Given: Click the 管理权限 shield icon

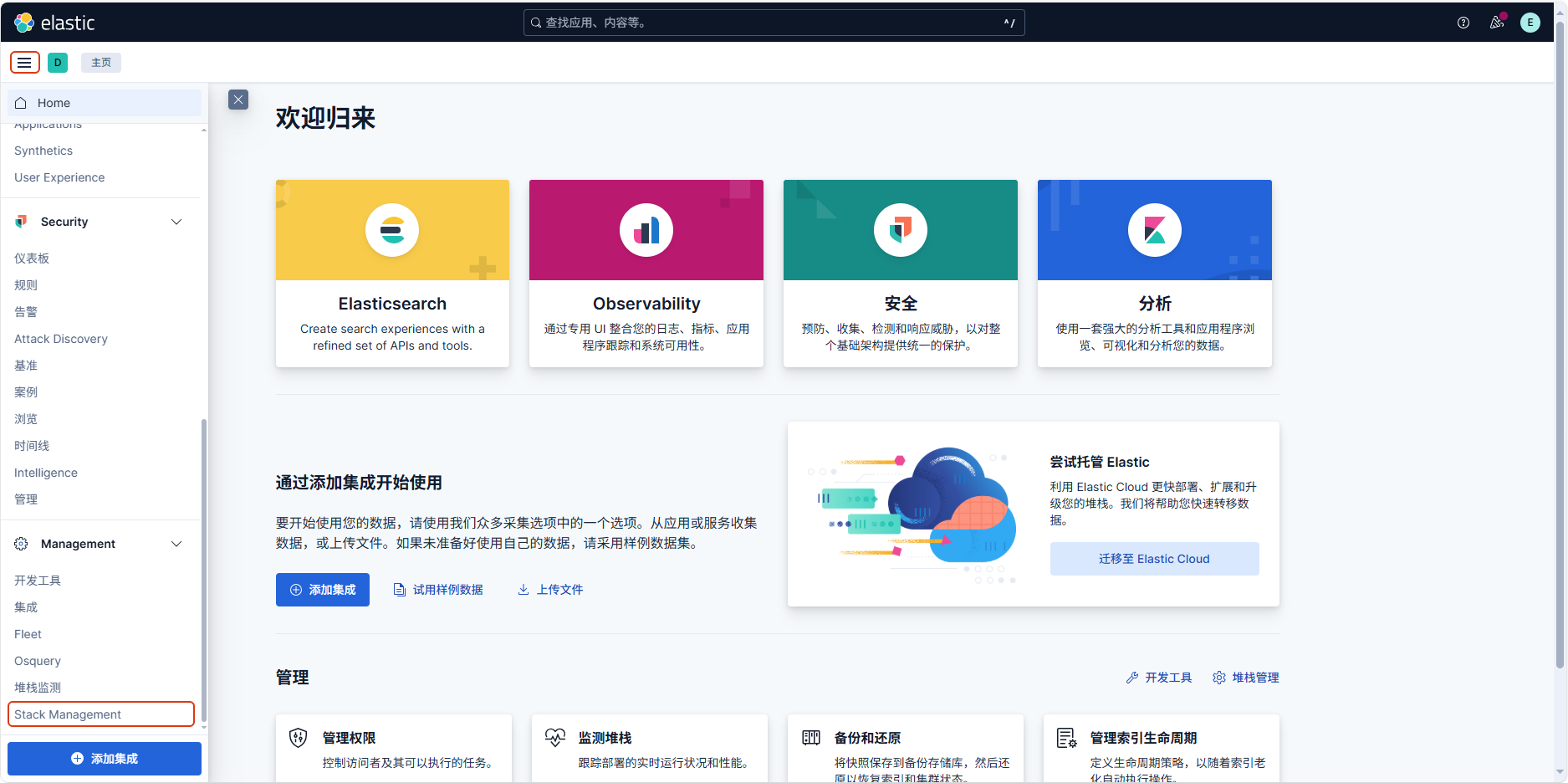Looking at the screenshot, I should (x=299, y=738).
